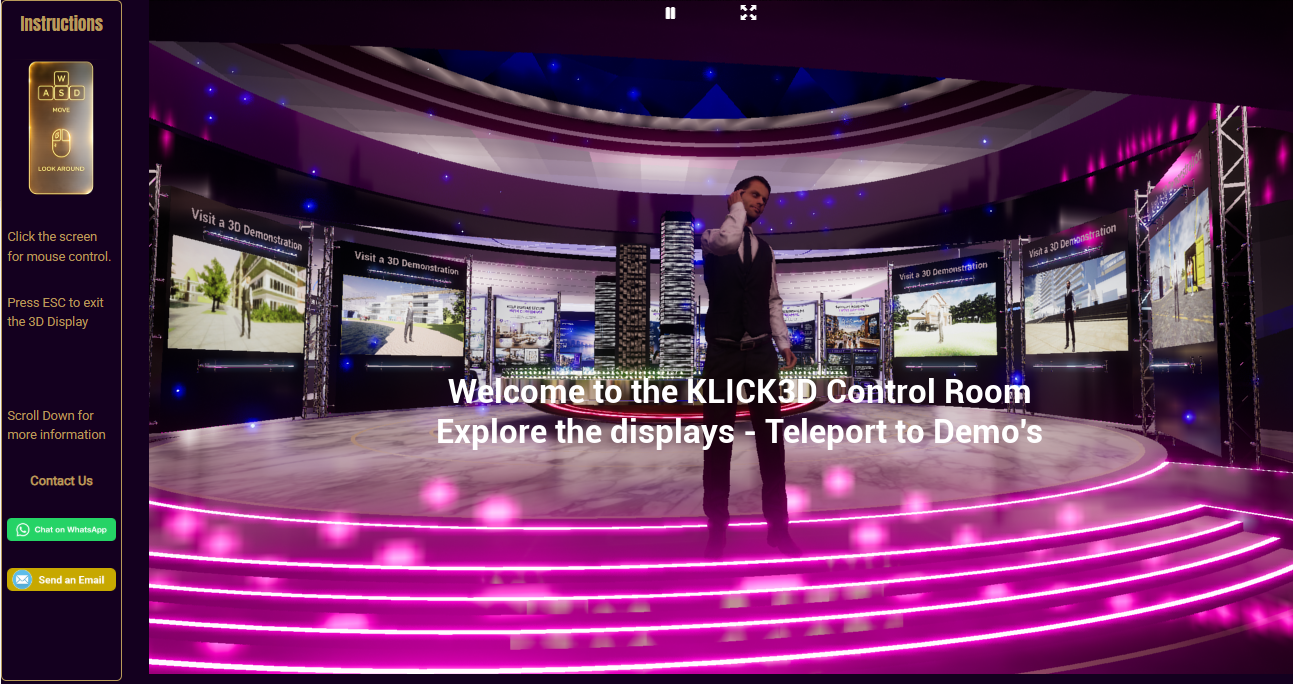Select second-from-left 3D Demonstration screen
The width and height of the screenshot is (1293, 684).
point(402,314)
